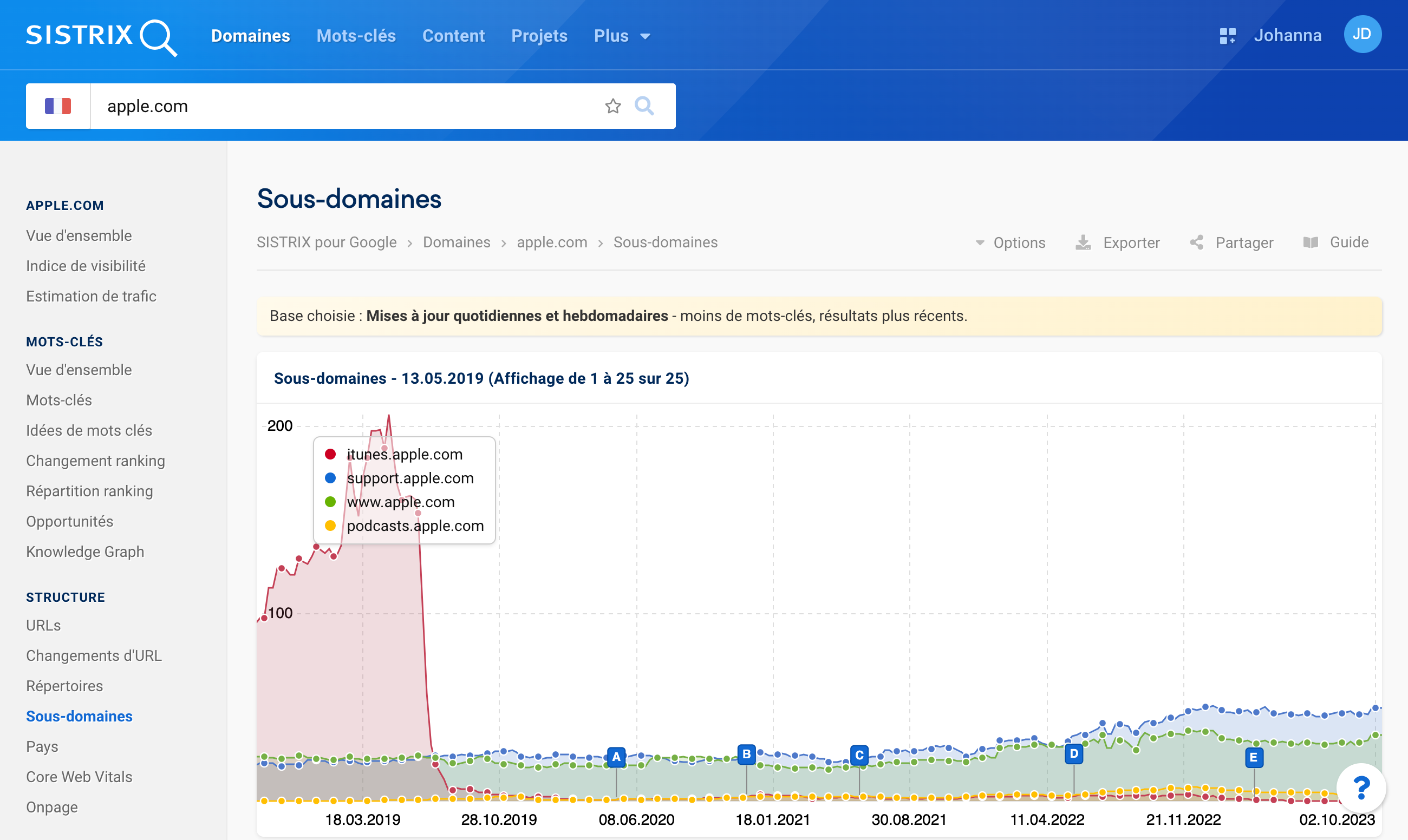Image resolution: width=1408 pixels, height=840 pixels.
Task: Open Estimation de trafic
Action: point(91,296)
